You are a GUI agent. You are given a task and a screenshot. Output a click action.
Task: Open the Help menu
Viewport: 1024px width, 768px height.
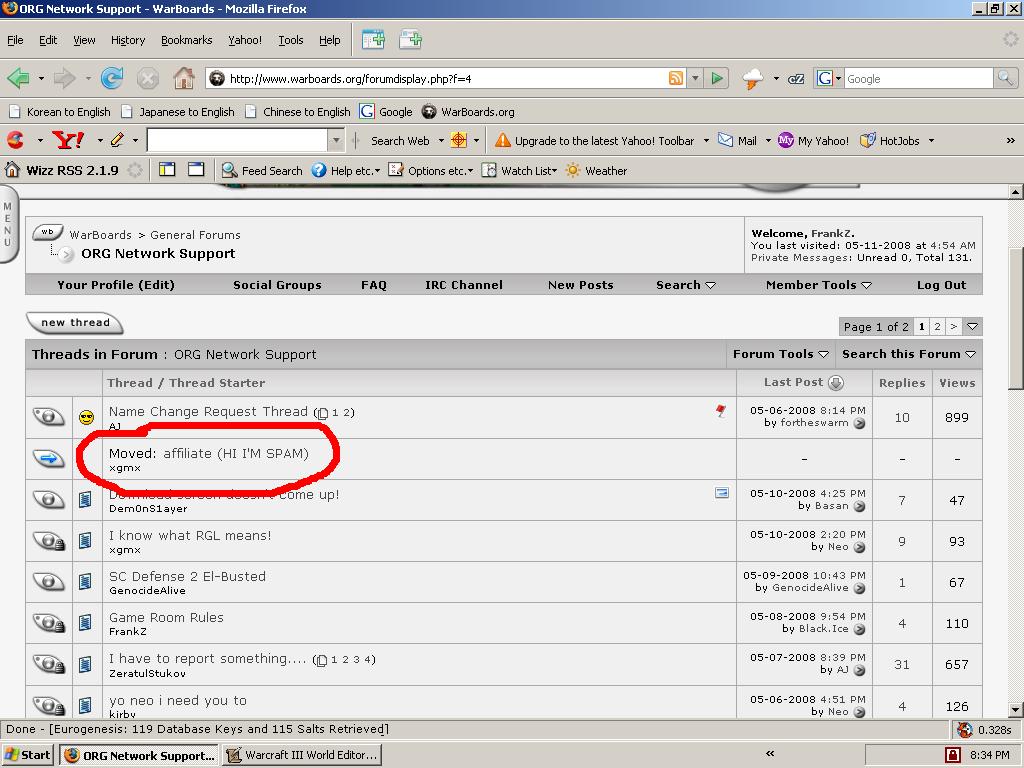(330, 40)
